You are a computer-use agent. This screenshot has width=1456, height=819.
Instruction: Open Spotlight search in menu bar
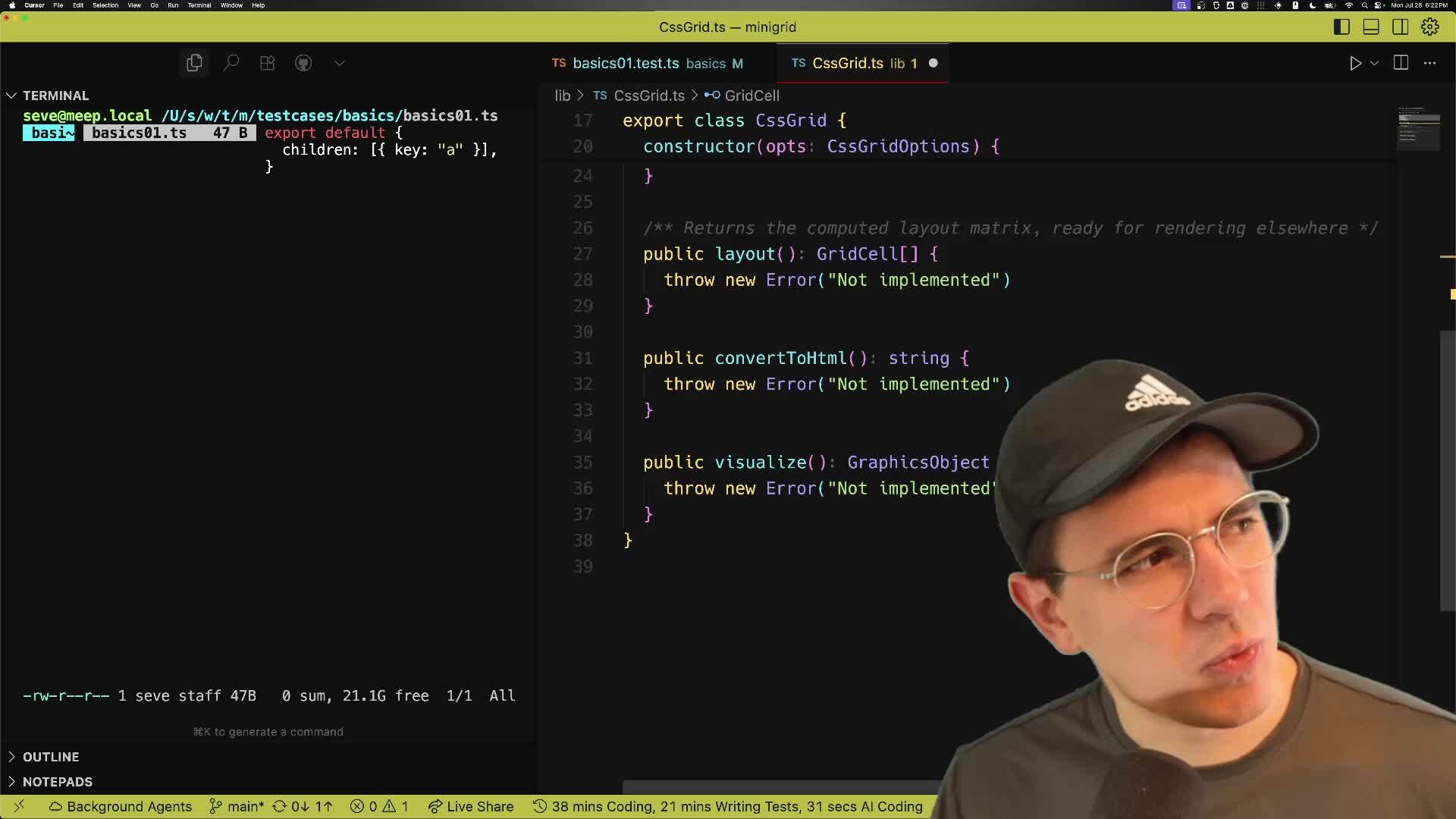tap(1364, 5)
